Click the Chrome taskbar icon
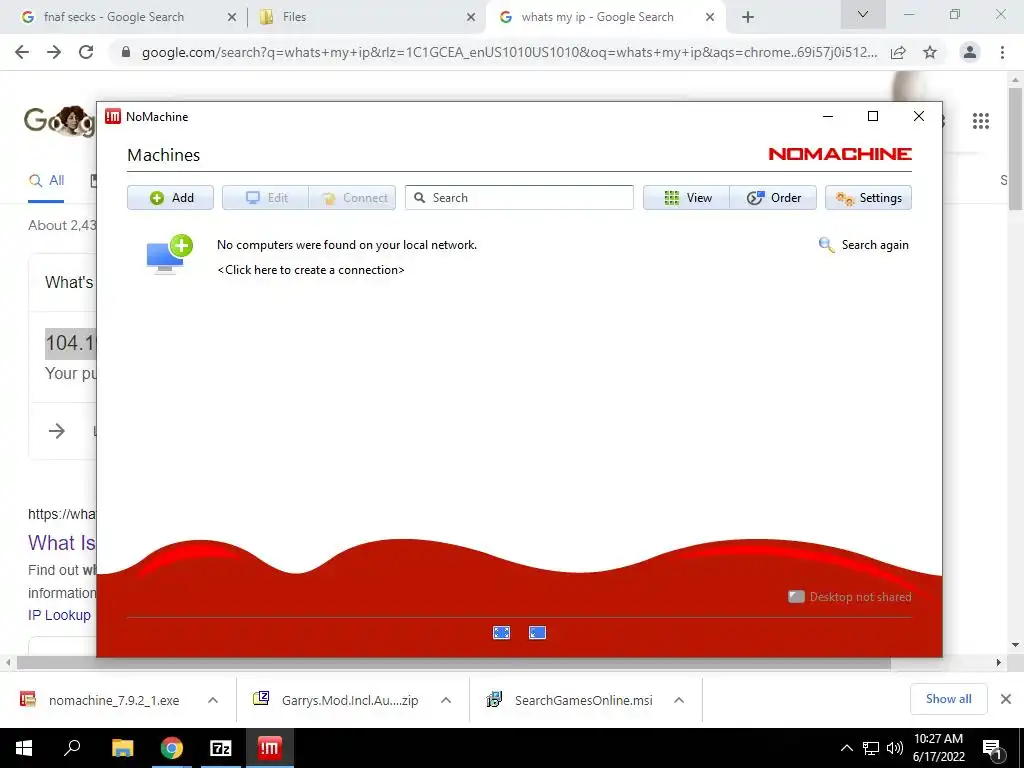Viewport: 1024px width, 768px height. pyautogui.click(x=172, y=748)
